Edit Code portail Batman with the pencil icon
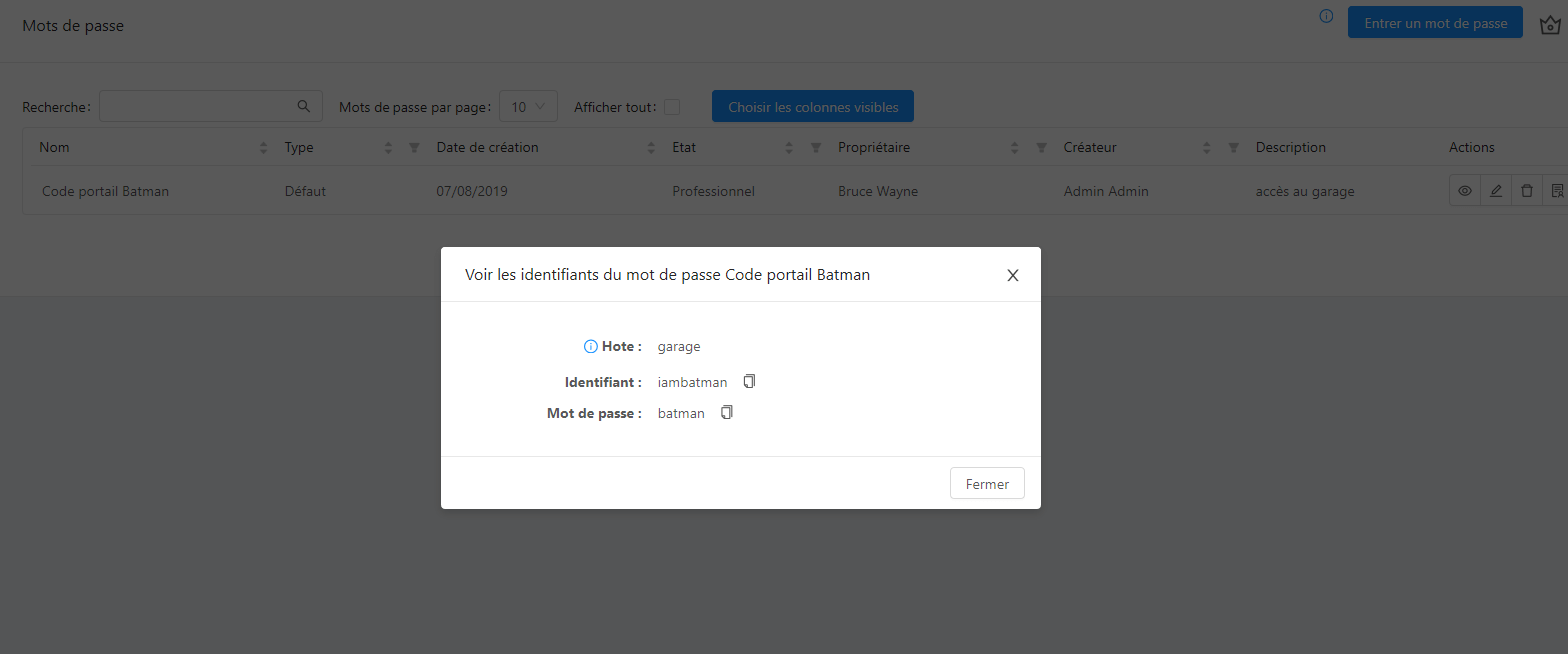Screen dimensions: 1568x654 click(1496, 191)
